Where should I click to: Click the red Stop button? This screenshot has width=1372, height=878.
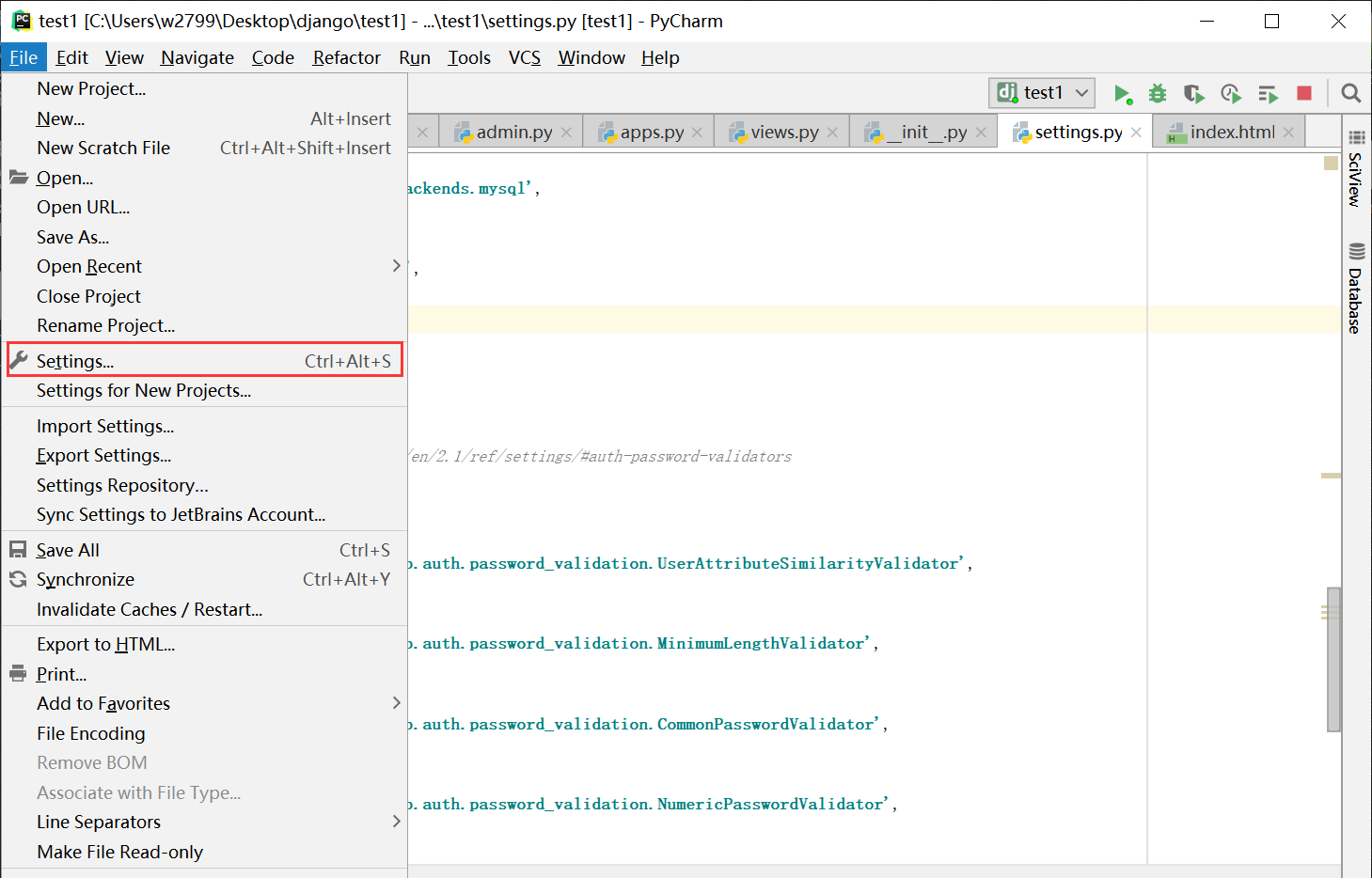pyautogui.click(x=1304, y=93)
